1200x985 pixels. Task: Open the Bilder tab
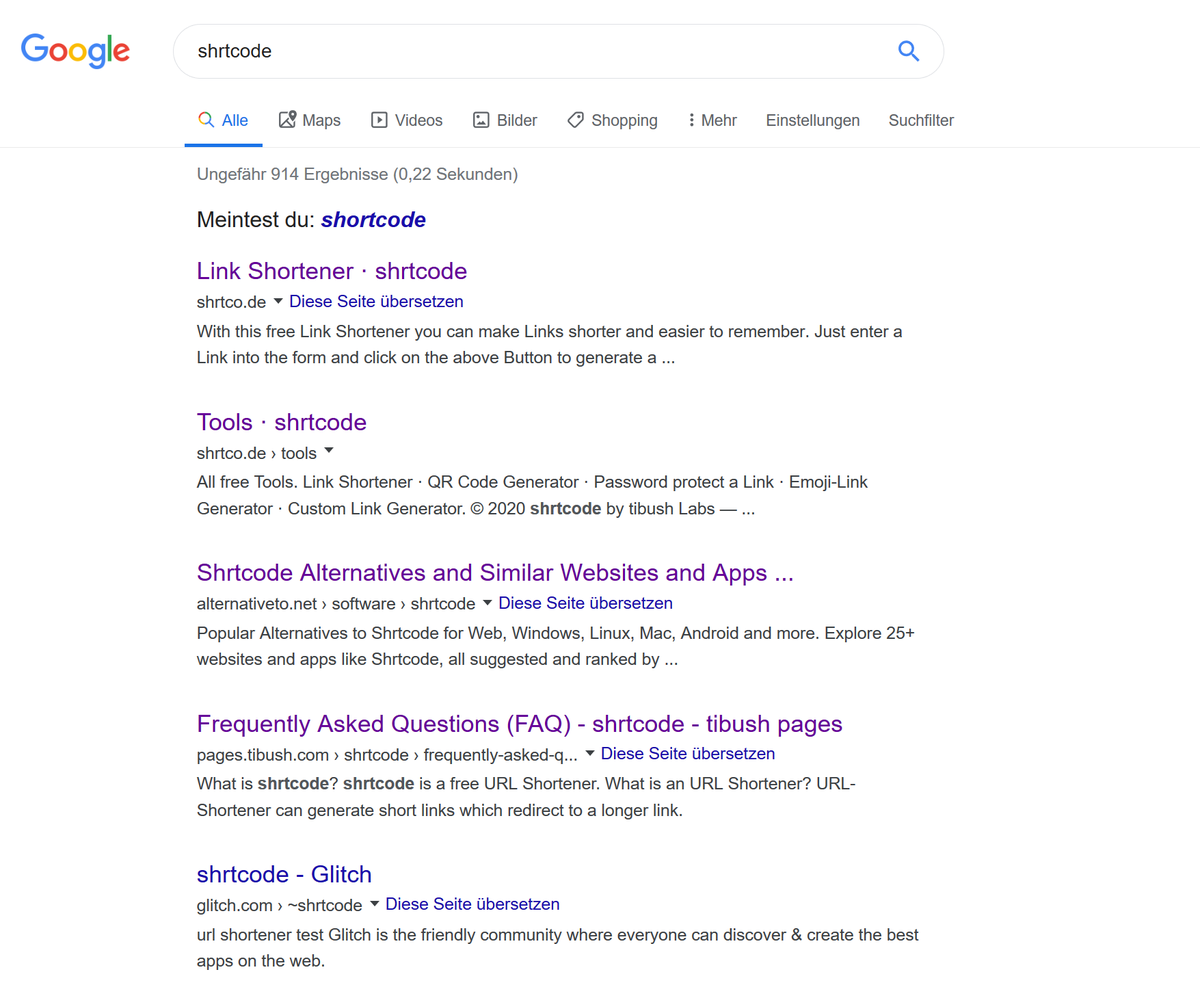tap(505, 120)
